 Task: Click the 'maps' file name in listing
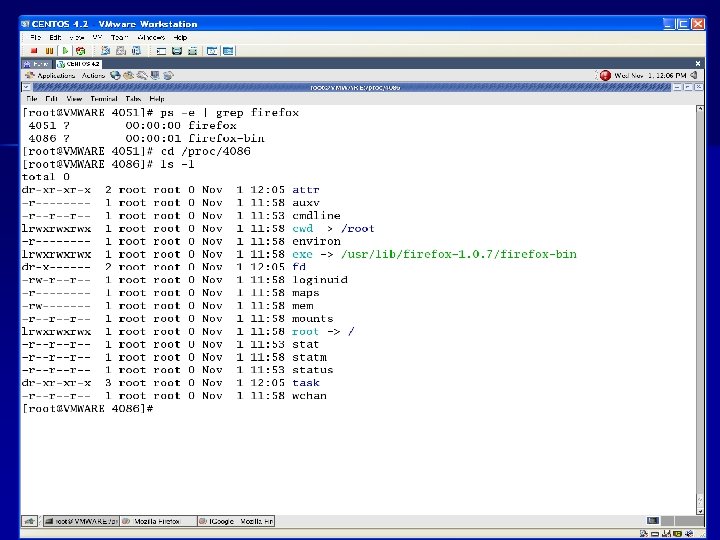305,292
